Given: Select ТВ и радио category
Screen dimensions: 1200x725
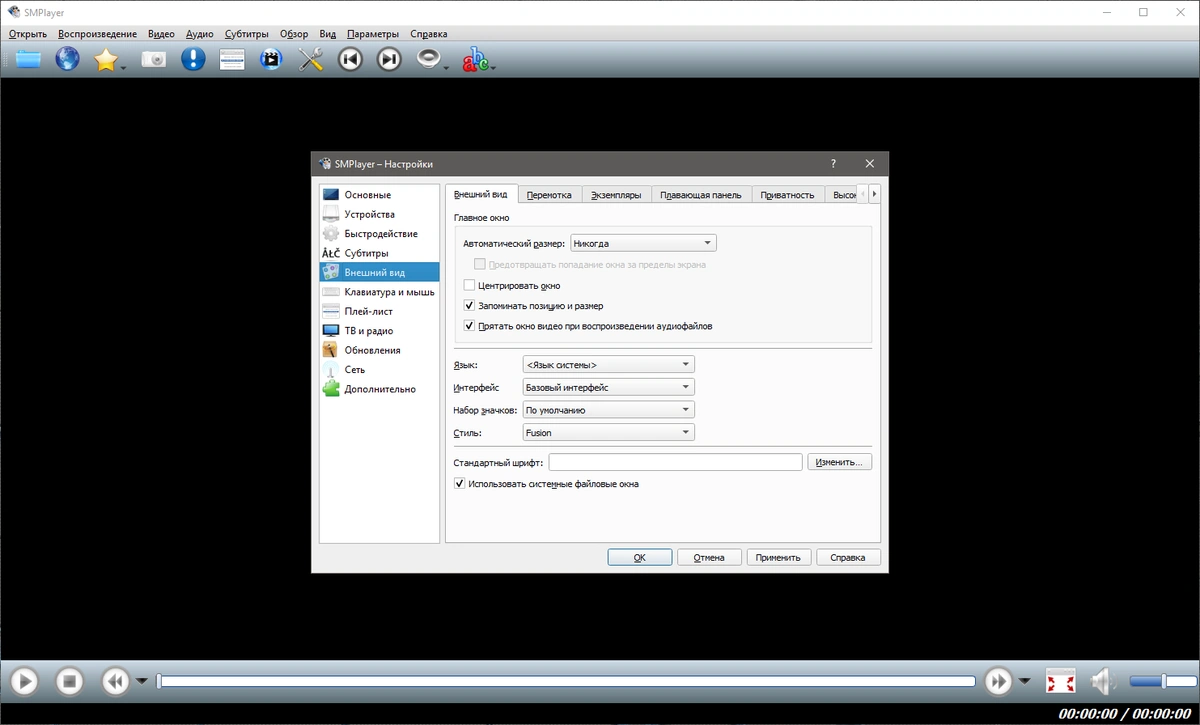Looking at the screenshot, I should point(379,330).
